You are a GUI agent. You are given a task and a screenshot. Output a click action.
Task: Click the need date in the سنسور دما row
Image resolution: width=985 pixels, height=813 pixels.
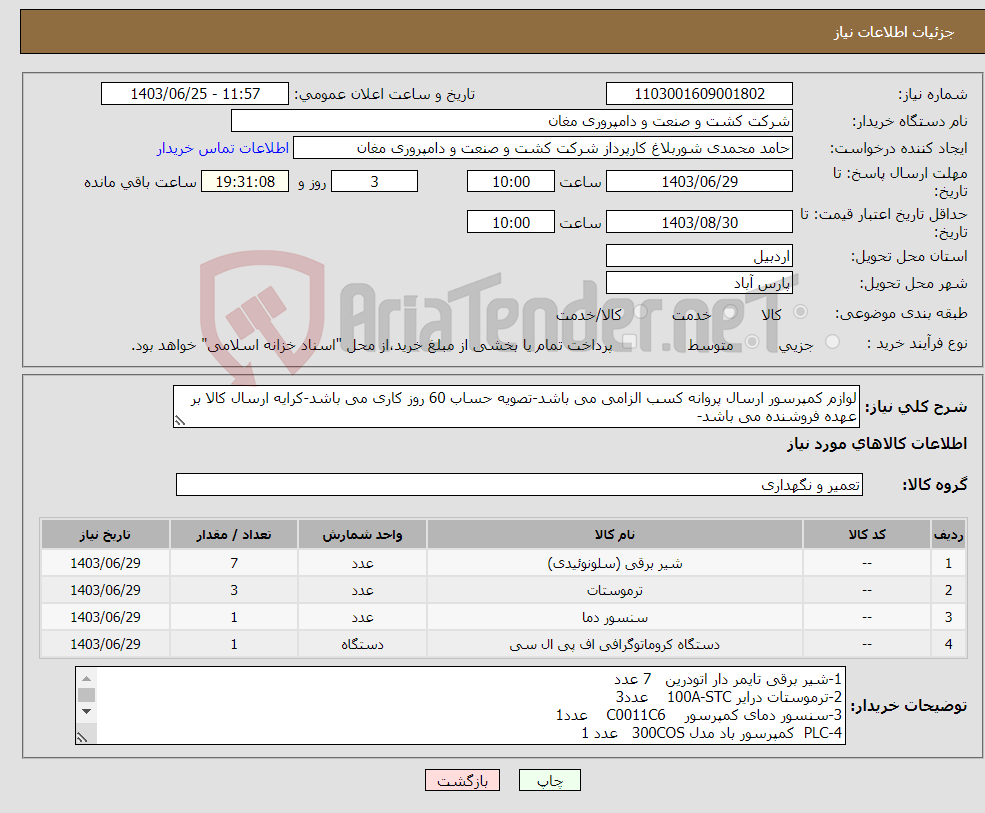coord(105,618)
